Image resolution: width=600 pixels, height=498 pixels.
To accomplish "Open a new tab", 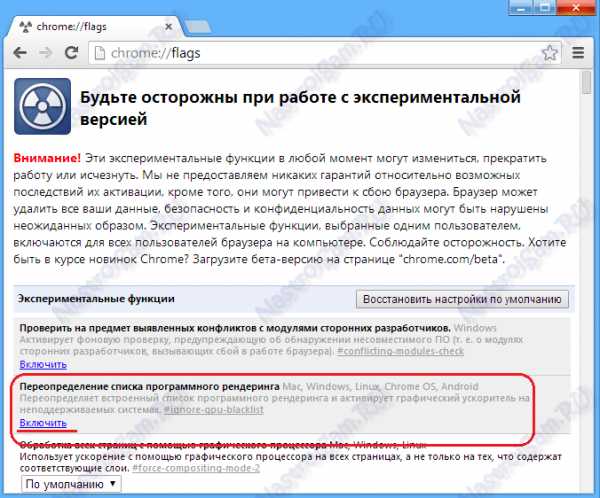I will pos(198,27).
